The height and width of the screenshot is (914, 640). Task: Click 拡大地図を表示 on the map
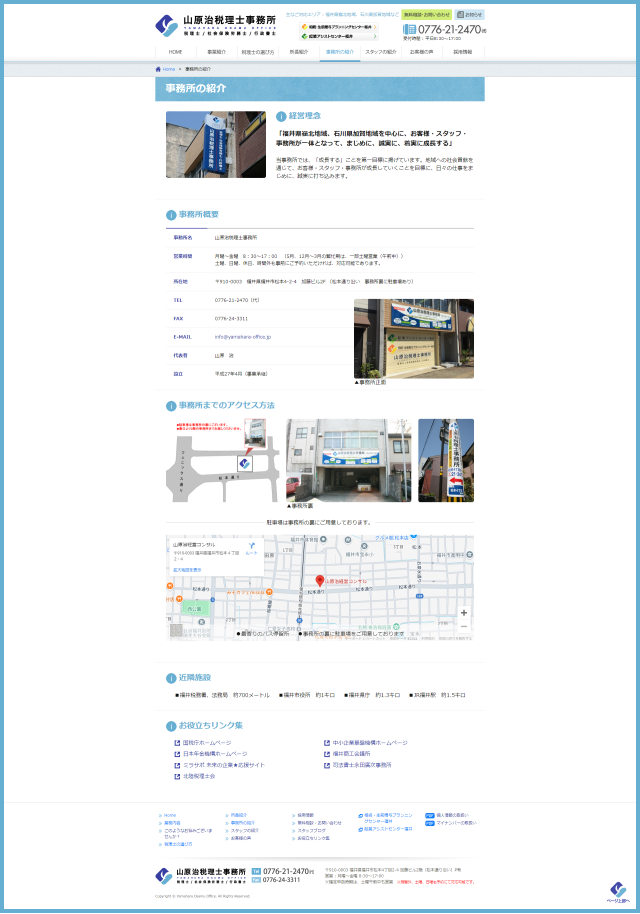point(187,570)
